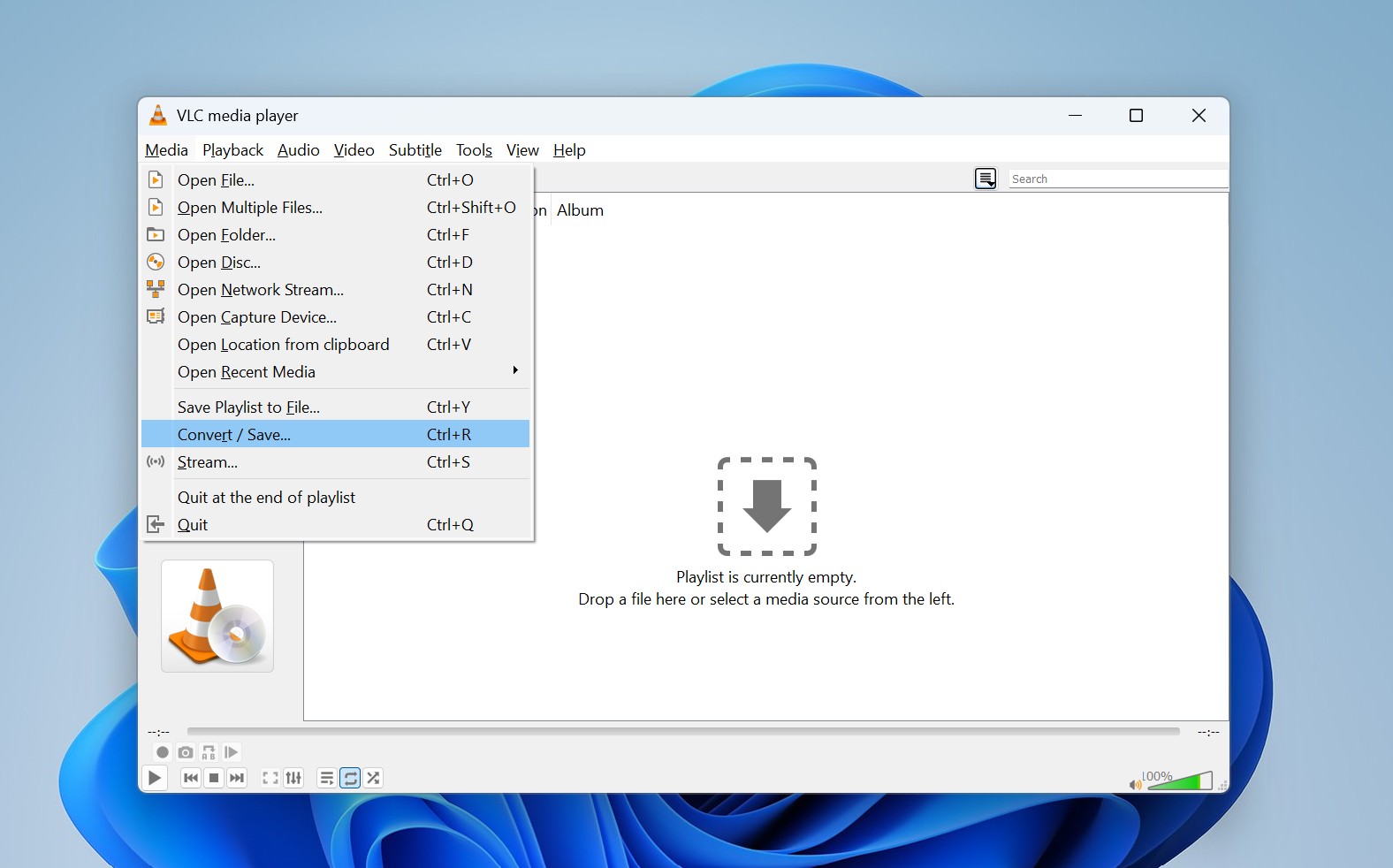Toggle Quit at the end of playlist
The width and height of the screenshot is (1393, 868).
(x=336, y=498)
